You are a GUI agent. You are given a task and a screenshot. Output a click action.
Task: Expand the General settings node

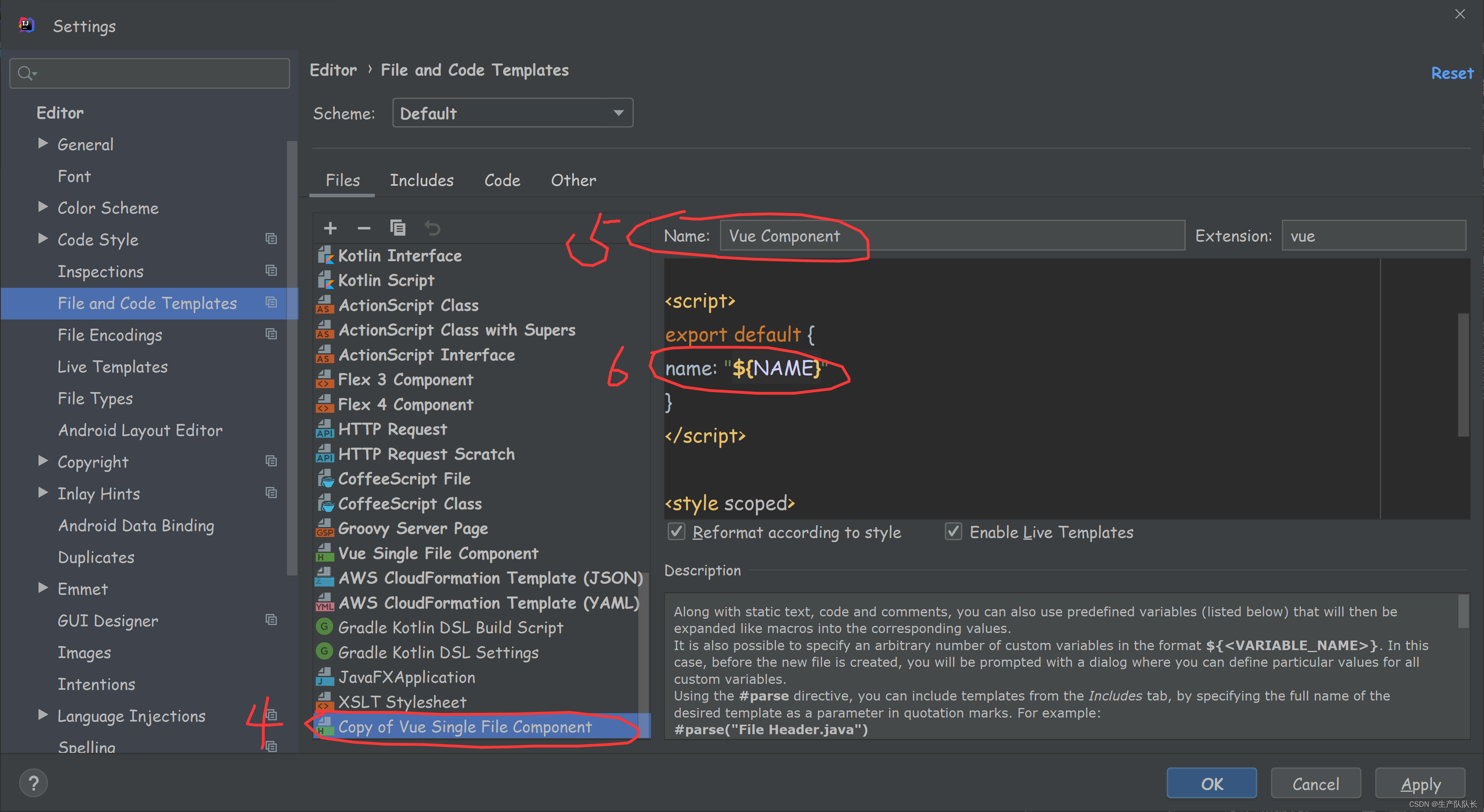[42, 143]
